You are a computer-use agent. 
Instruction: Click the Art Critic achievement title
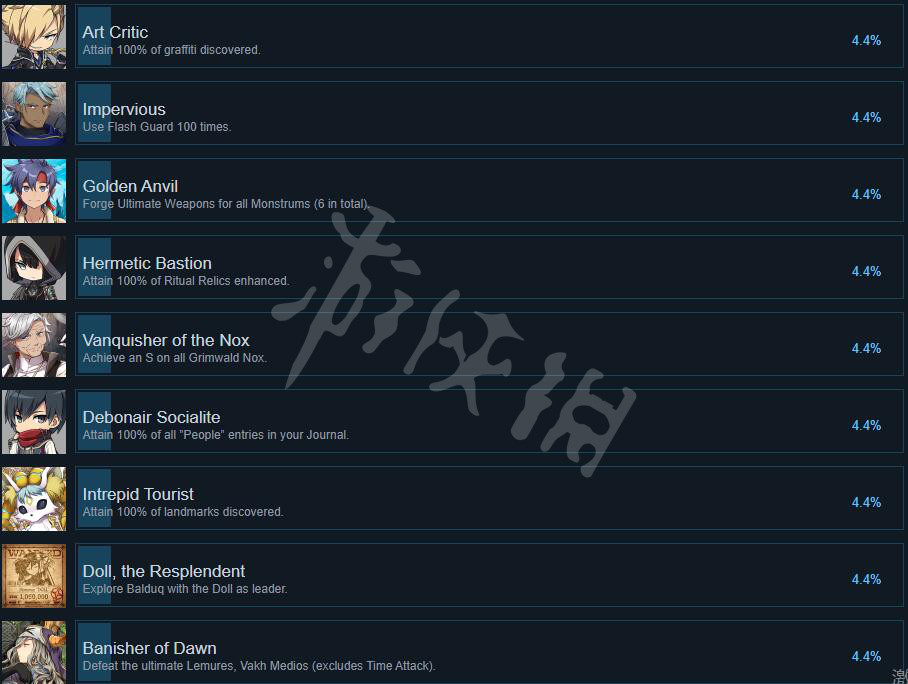(x=115, y=32)
